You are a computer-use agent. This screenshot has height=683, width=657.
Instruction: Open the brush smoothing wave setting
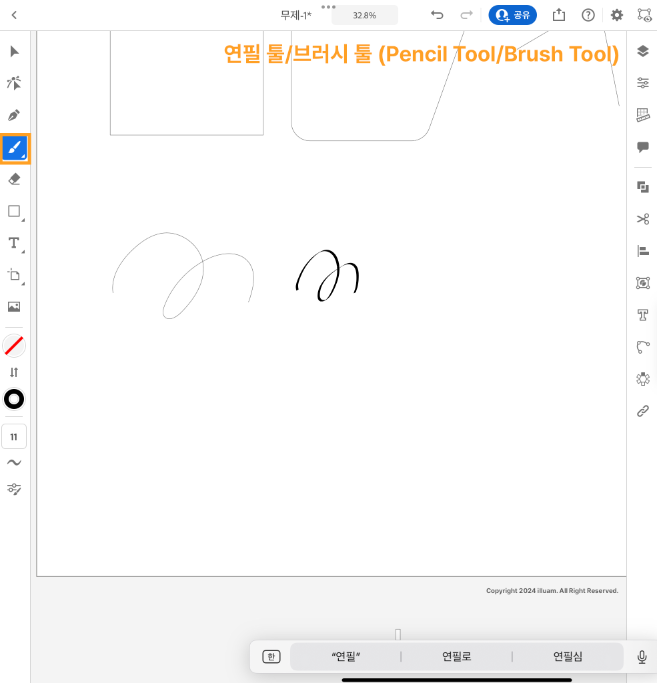[14, 462]
